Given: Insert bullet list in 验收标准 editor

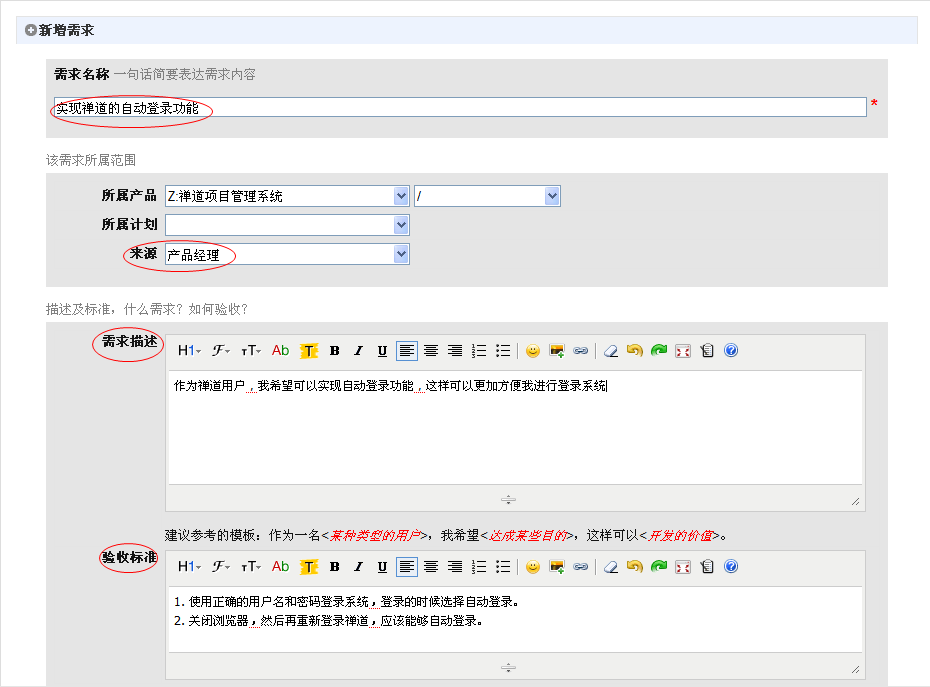Looking at the screenshot, I should [x=503, y=567].
